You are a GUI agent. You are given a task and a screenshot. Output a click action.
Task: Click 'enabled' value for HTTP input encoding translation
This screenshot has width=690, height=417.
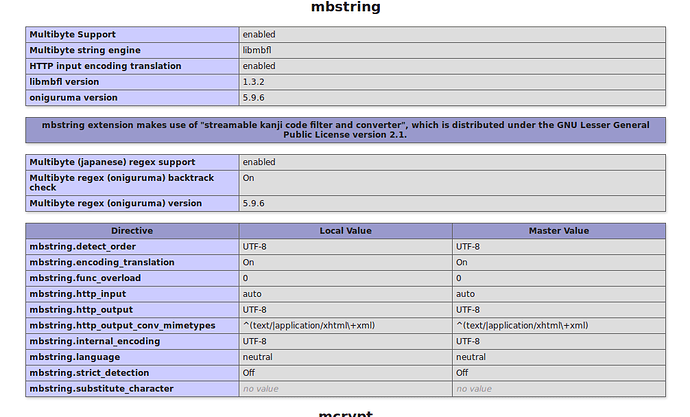(452, 66)
